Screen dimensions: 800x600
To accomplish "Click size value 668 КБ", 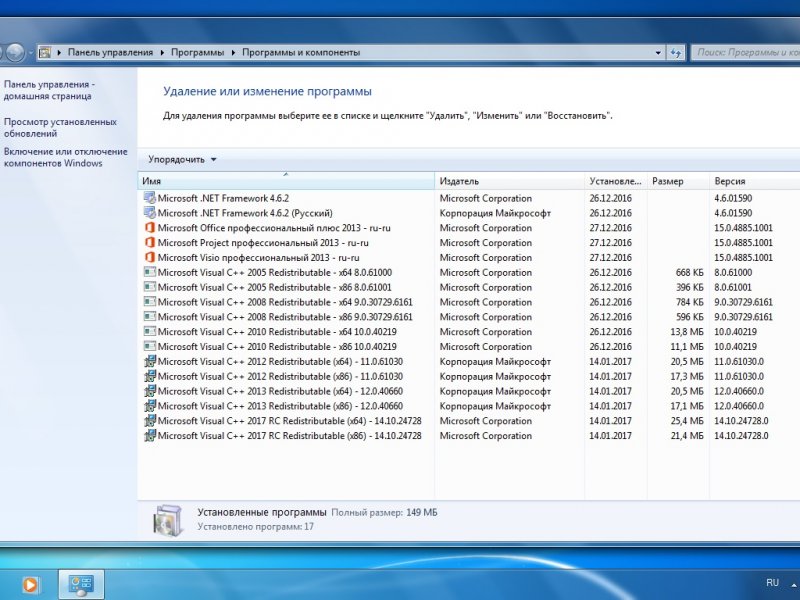I will click(x=689, y=272).
